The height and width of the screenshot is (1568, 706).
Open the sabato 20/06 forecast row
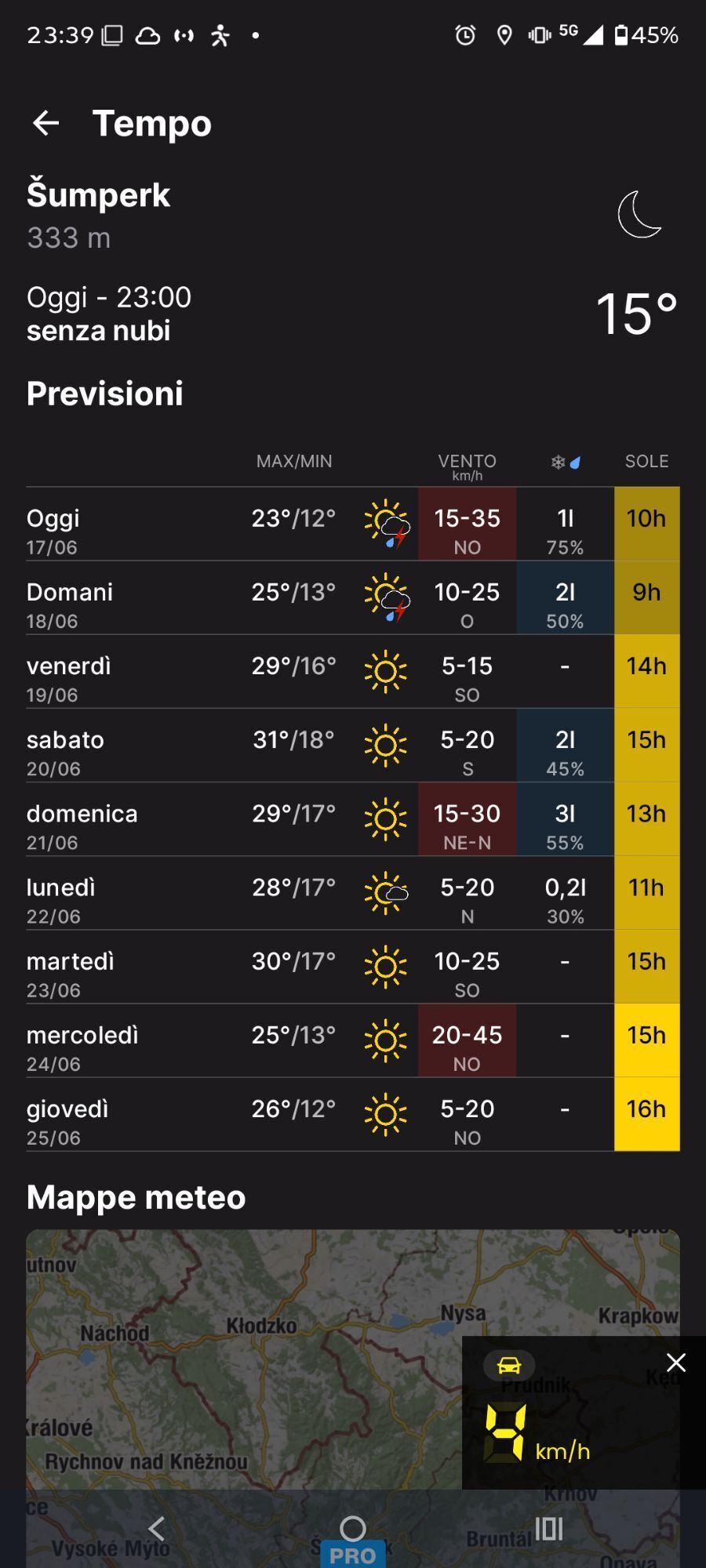click(x=353, y=746)
